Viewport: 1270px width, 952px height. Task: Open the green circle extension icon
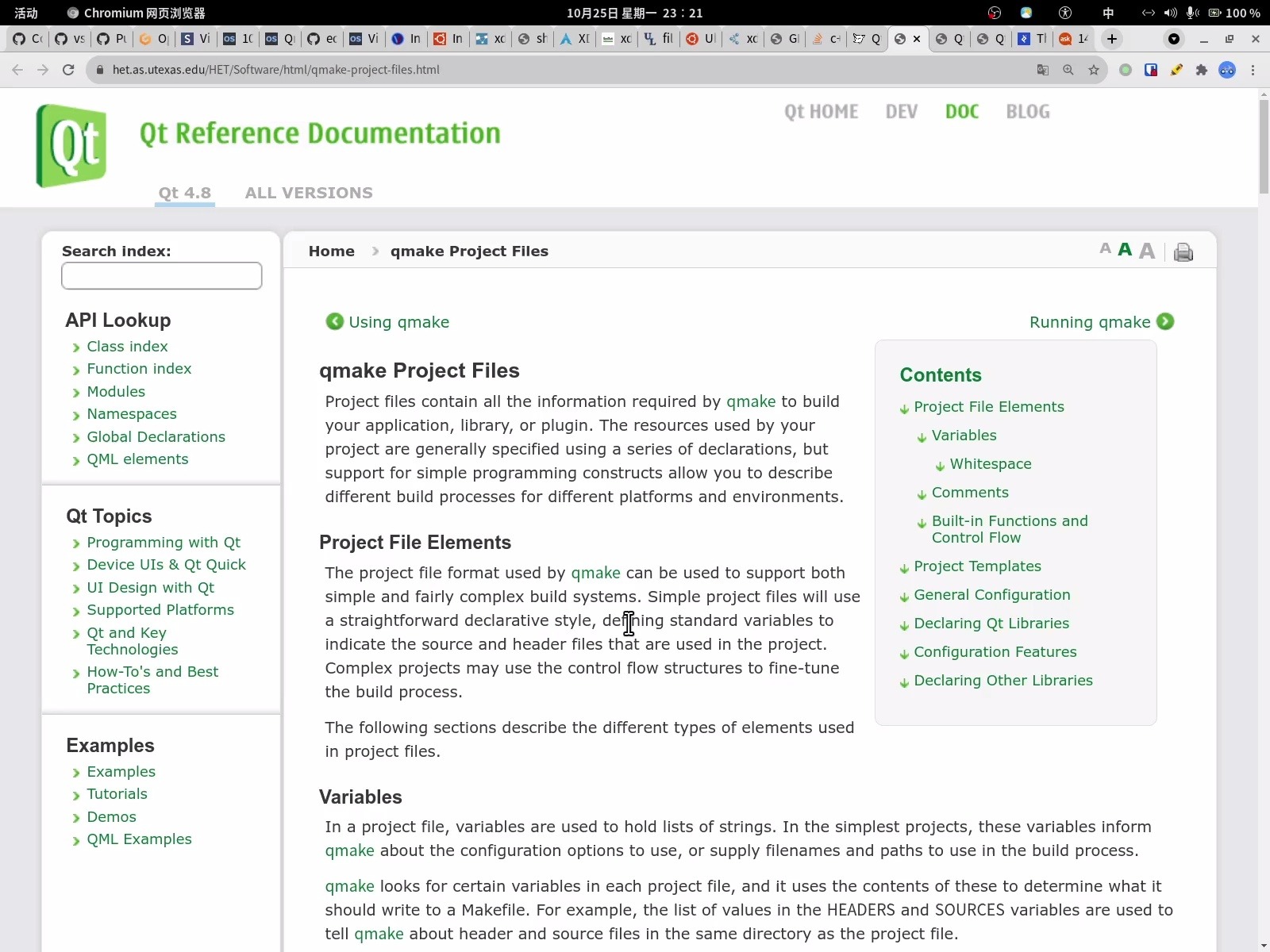pos(1126,70)
